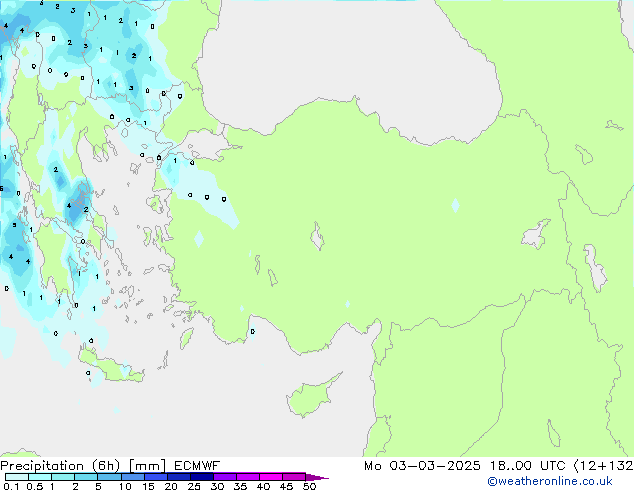Pick the 2–5 mm legend swatch
634x490 pixels.
tap(86, 477)
